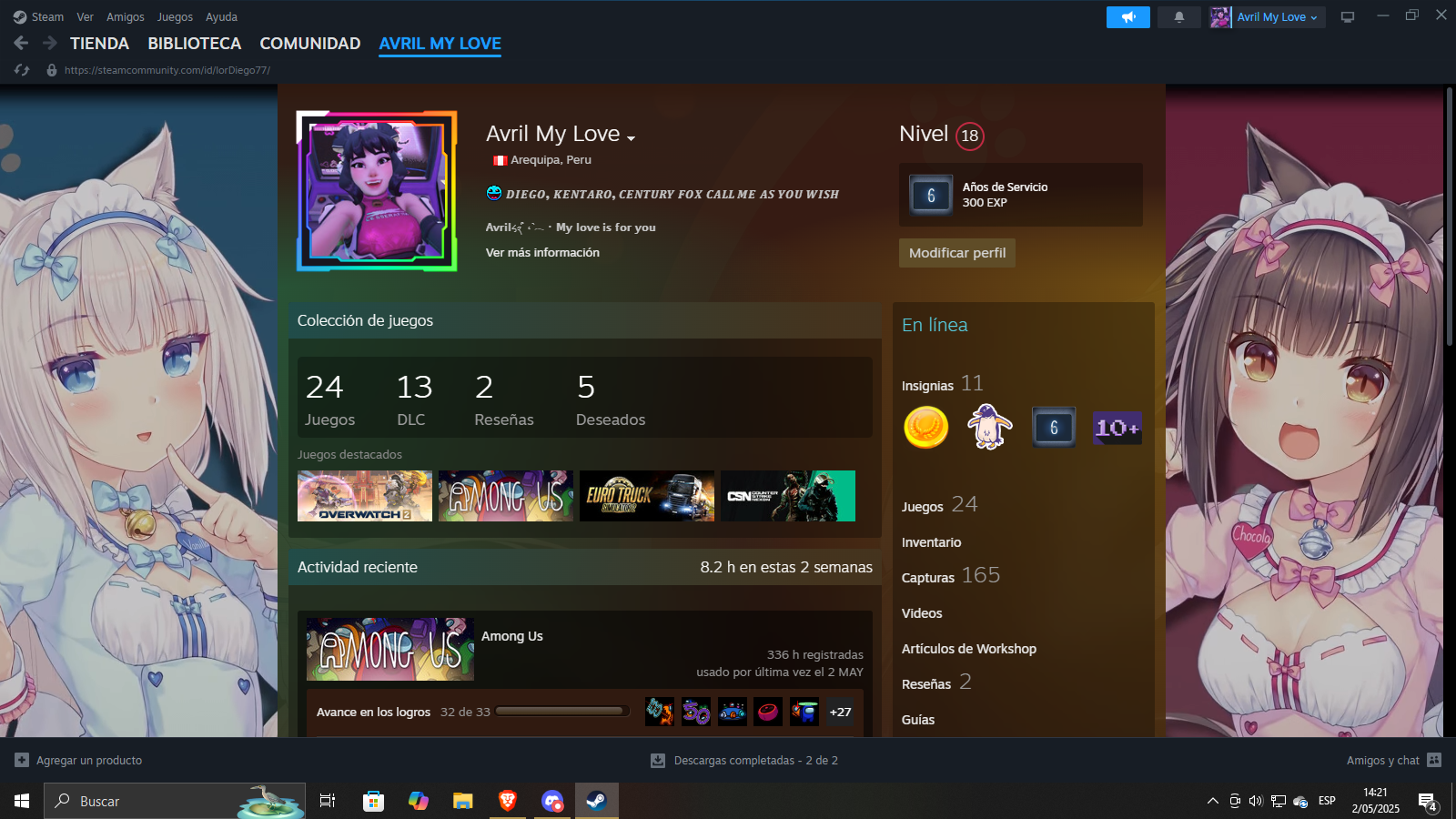1456x819 pixels.
Task: Click the announcements megaphone icon
Action: pyautogui.click(x=1127, y=17)
